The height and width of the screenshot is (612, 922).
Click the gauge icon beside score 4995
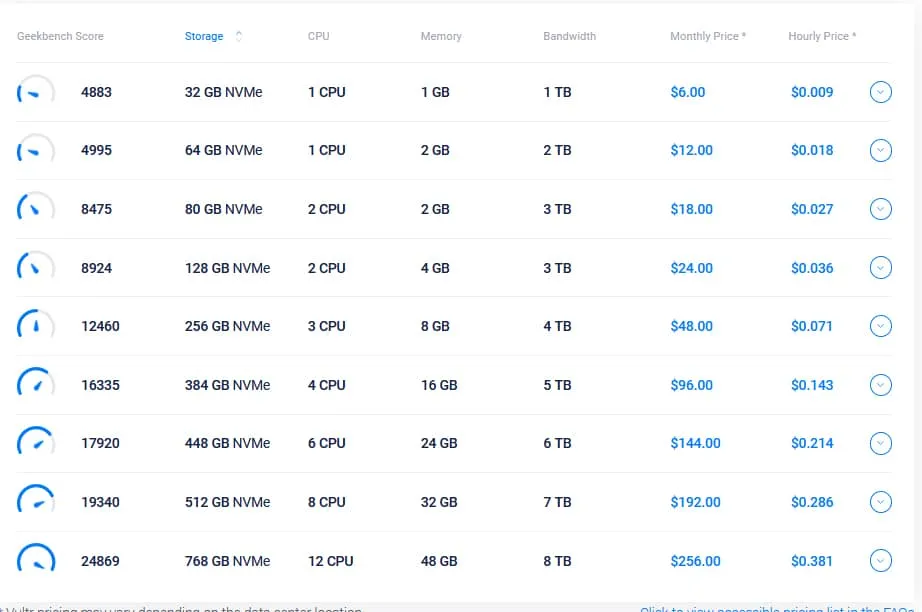click(36, 151)
